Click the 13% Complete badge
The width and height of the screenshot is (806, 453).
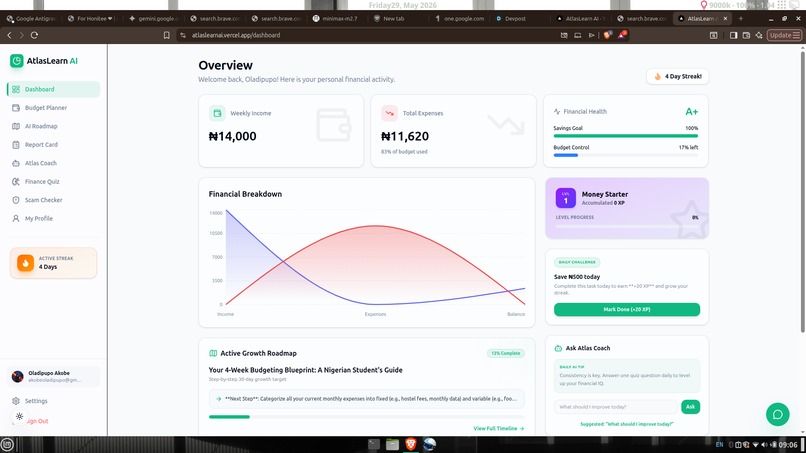505,353
